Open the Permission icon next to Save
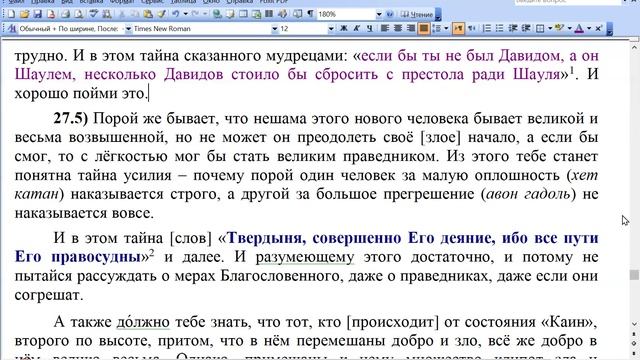The width and height of the screenshot is (640, 360). tap(51, 14)
